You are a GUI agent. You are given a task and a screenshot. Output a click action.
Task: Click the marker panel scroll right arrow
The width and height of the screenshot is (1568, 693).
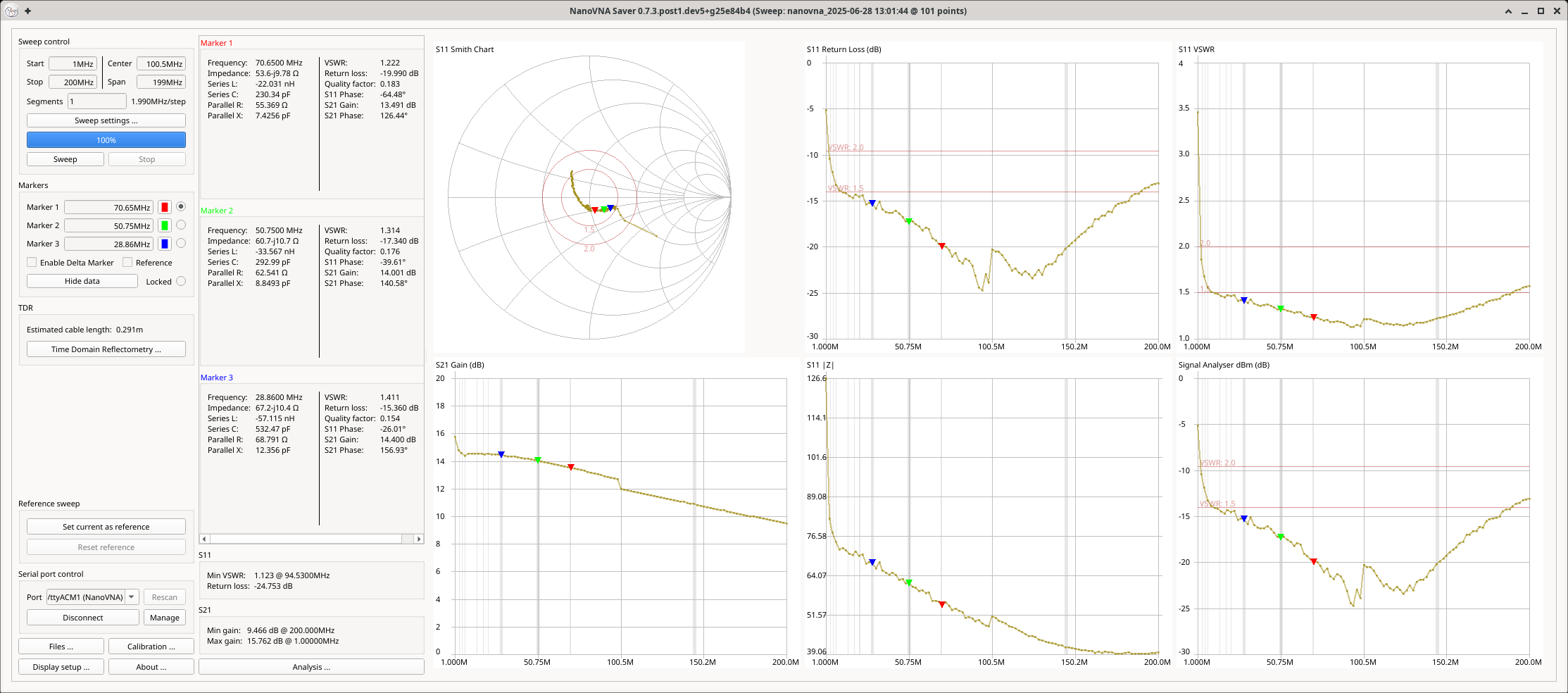pos(419,539)
